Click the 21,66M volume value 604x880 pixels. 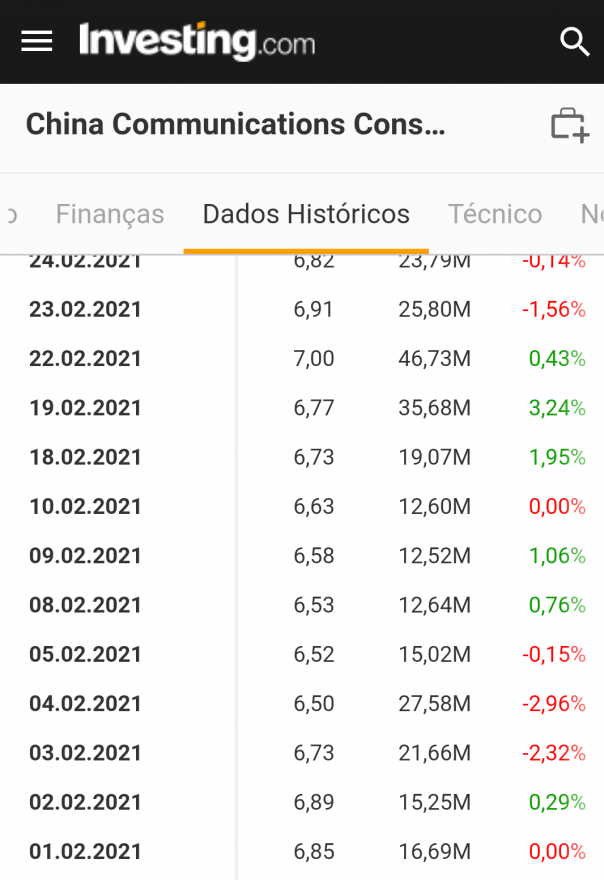(x=434, y=753)
